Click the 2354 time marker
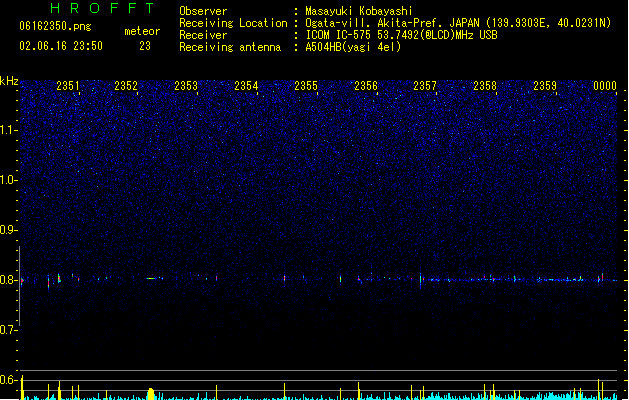 coord(246,86)
